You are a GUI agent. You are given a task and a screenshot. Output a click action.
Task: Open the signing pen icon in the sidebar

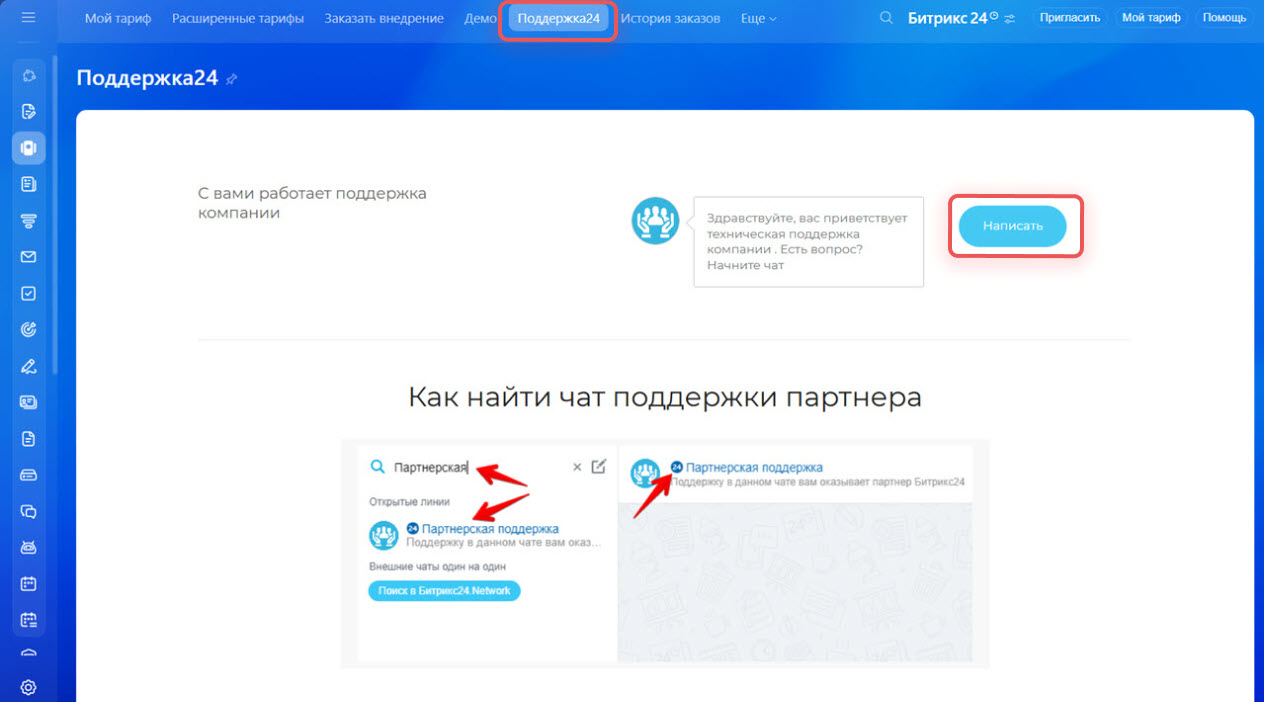28,366
